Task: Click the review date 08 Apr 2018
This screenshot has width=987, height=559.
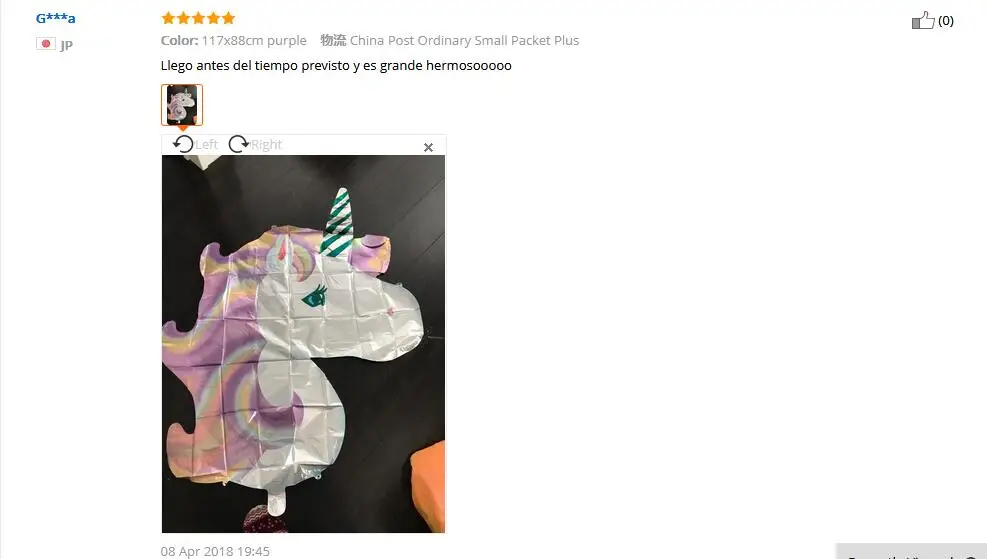Action: [198, 551]
